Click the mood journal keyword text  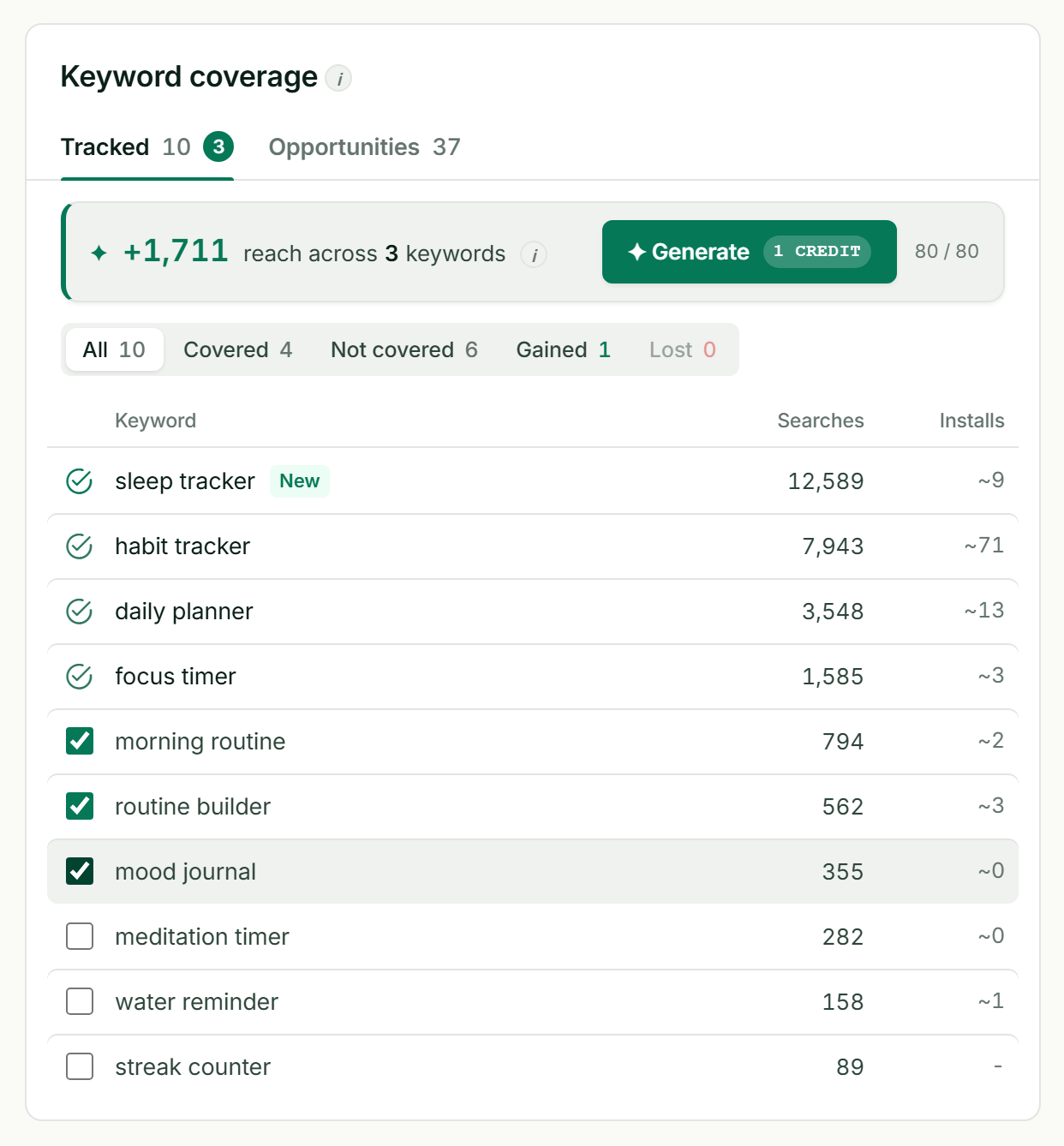tap(186, 872)
